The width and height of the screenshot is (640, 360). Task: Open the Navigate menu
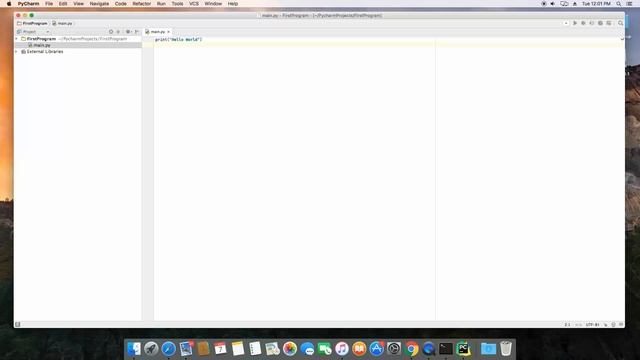click(x=99, y=4)
